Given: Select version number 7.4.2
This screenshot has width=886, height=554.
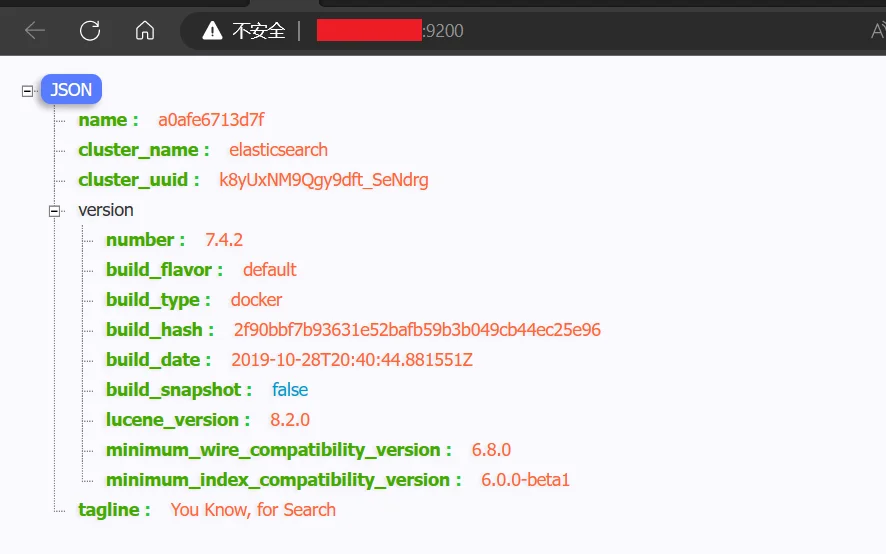Looking at the screenshot, I should tap(224, 240).
